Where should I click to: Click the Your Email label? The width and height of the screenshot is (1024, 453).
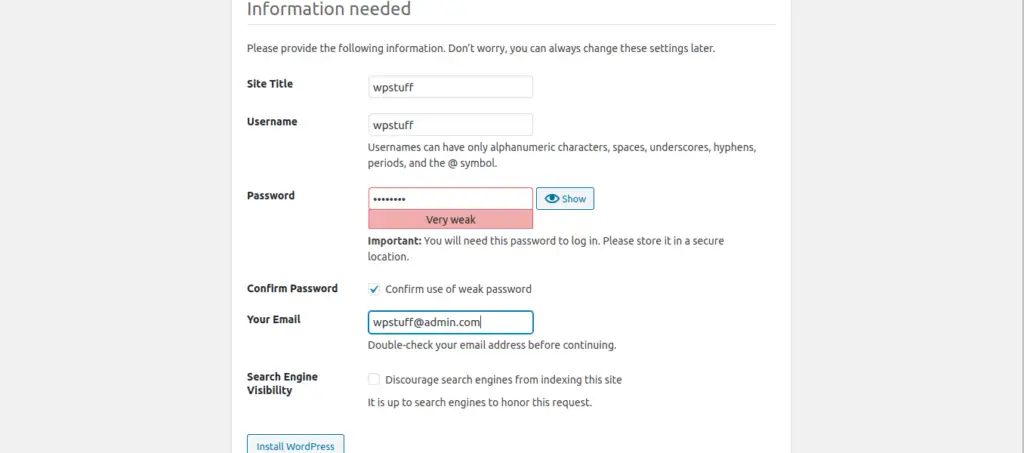274,319
